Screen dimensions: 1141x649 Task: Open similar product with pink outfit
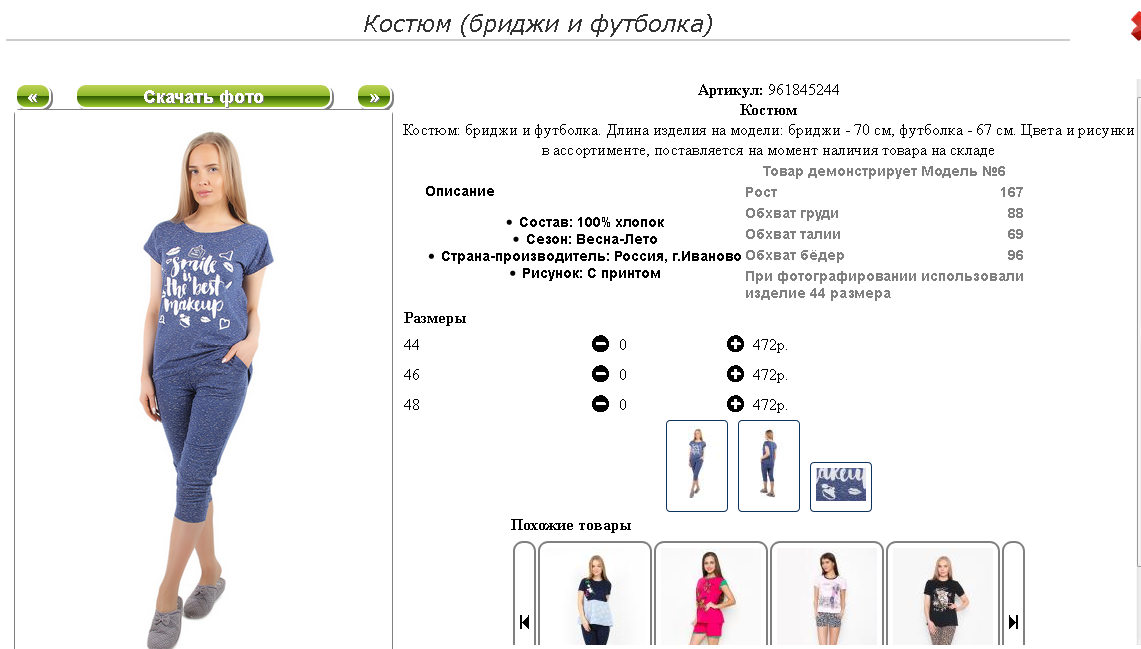pyautogui.click(x=711, y=594)
